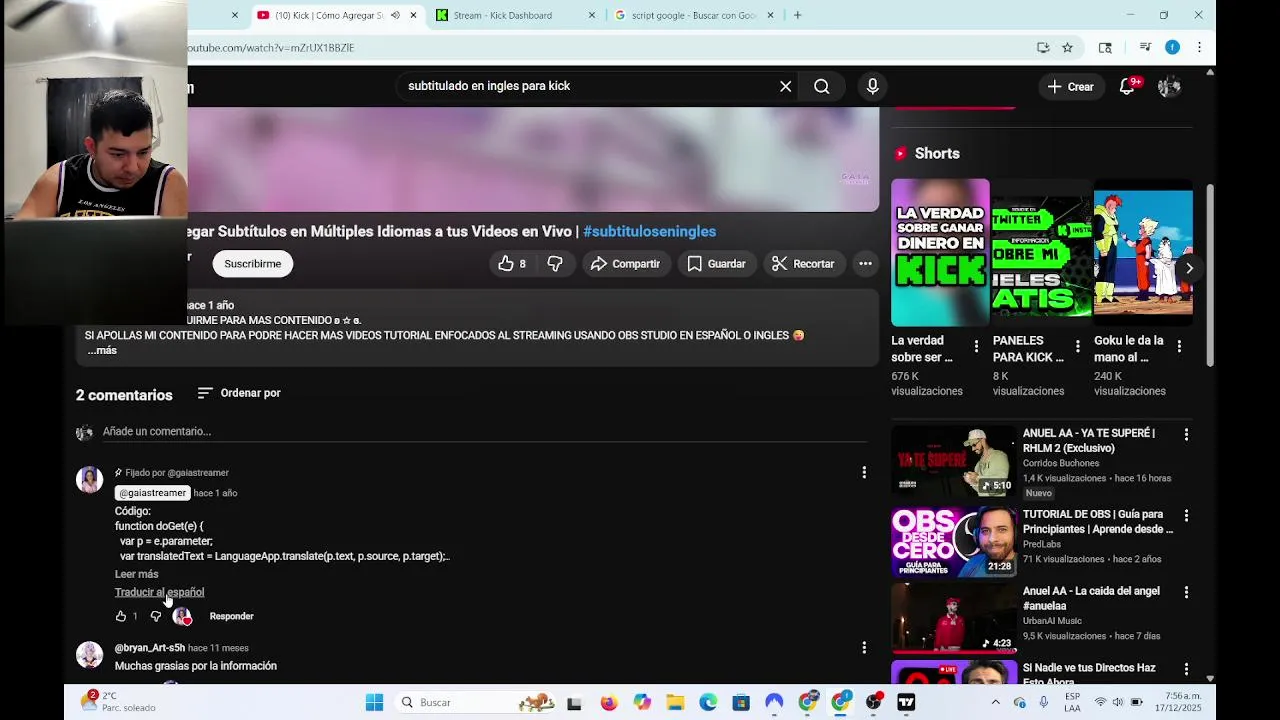
Task: Open the @bryan_Art-s5h commenter name
Action: tap(150, 648)
